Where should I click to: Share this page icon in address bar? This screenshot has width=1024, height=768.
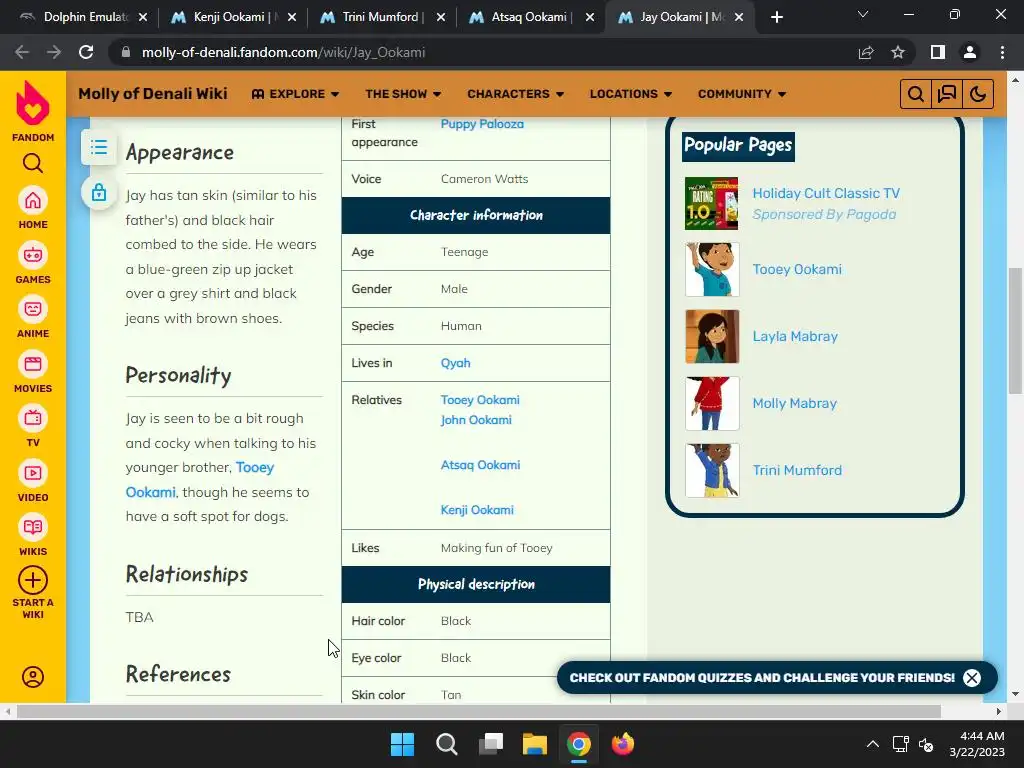pyautogui.click(x=866, y=52)
